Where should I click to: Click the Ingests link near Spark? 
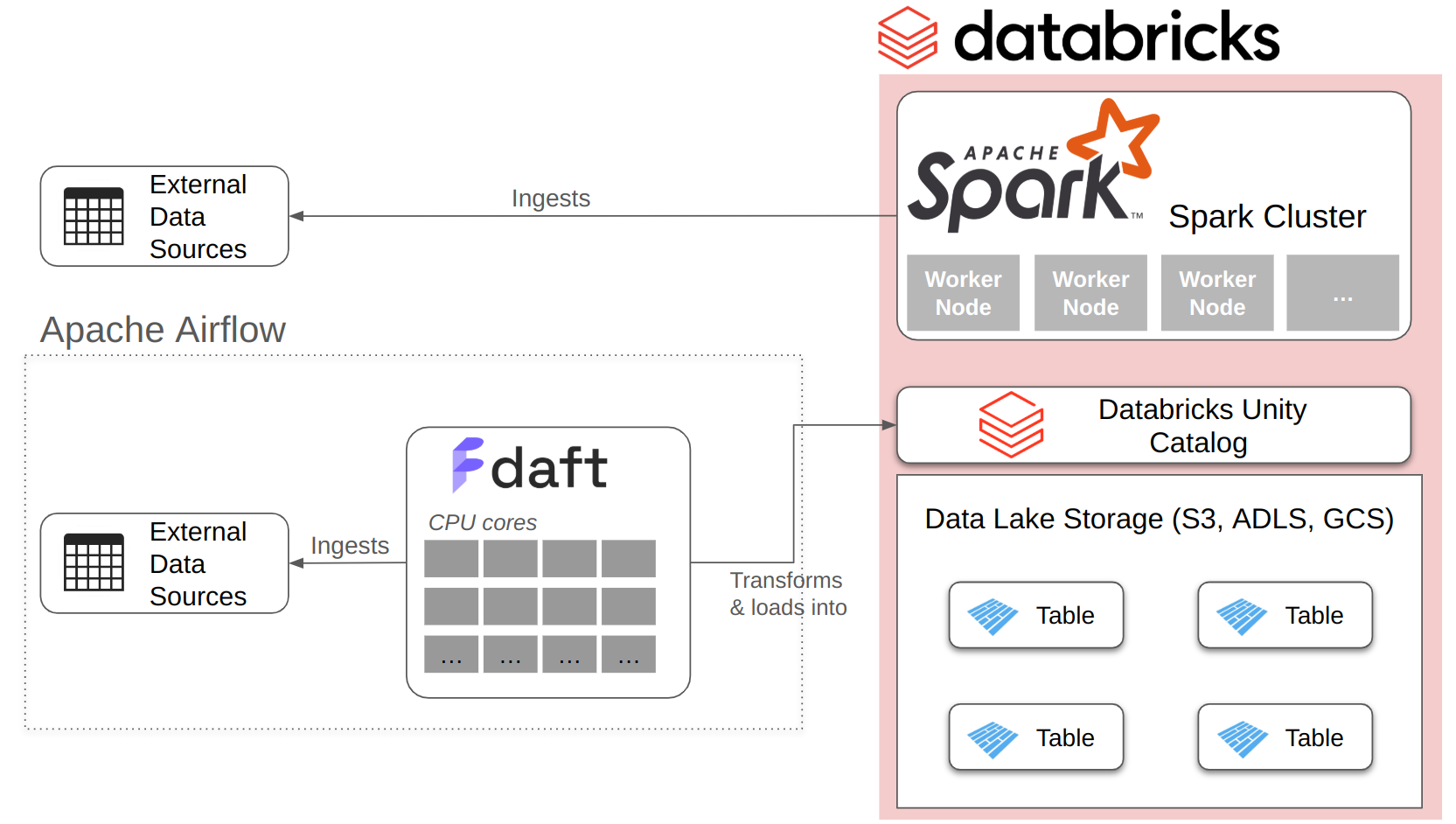pyautogui.click(x=550, y=199)
